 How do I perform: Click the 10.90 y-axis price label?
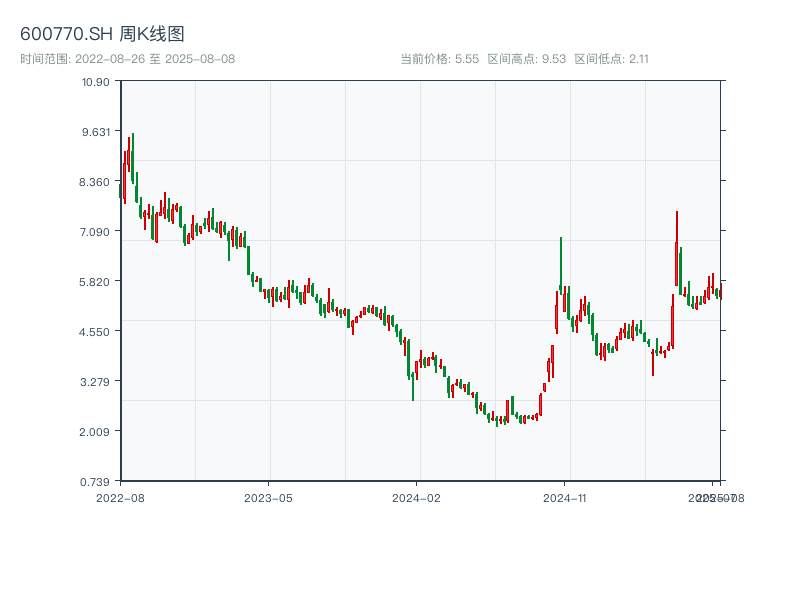96,81
